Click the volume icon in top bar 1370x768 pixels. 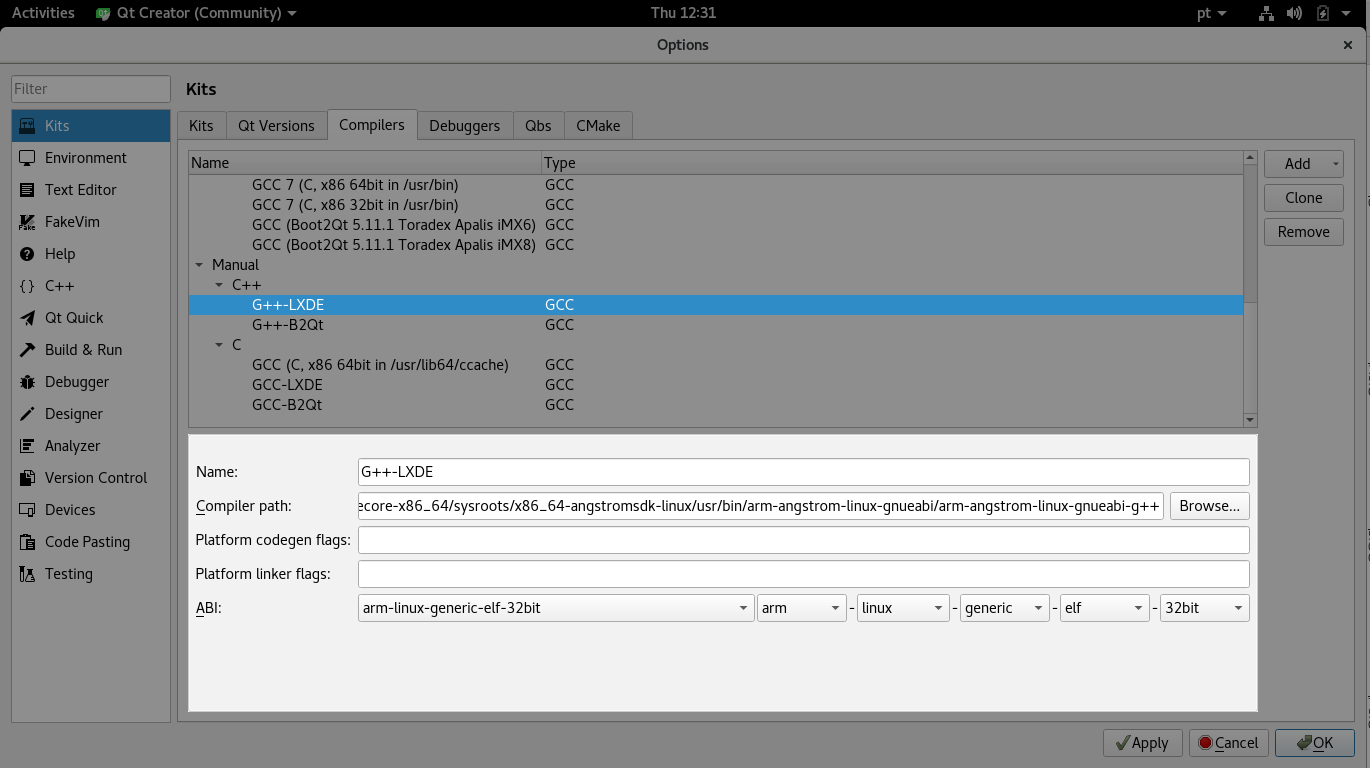click(x=1294, y=13)
